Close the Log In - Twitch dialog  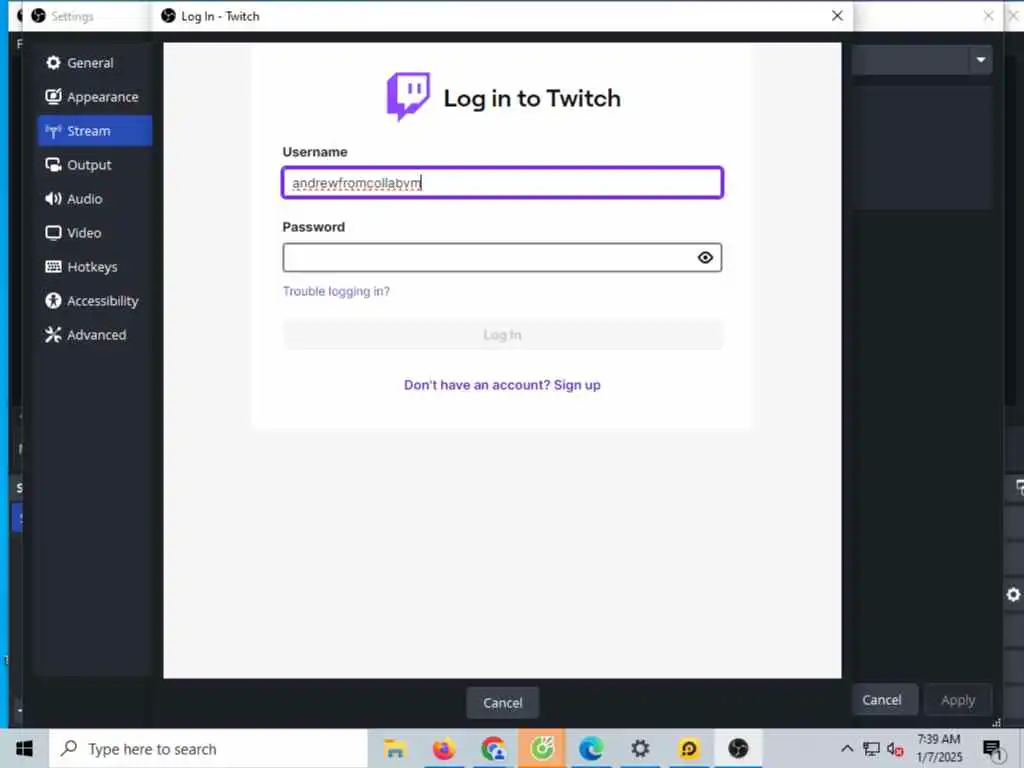coord(837,16)
